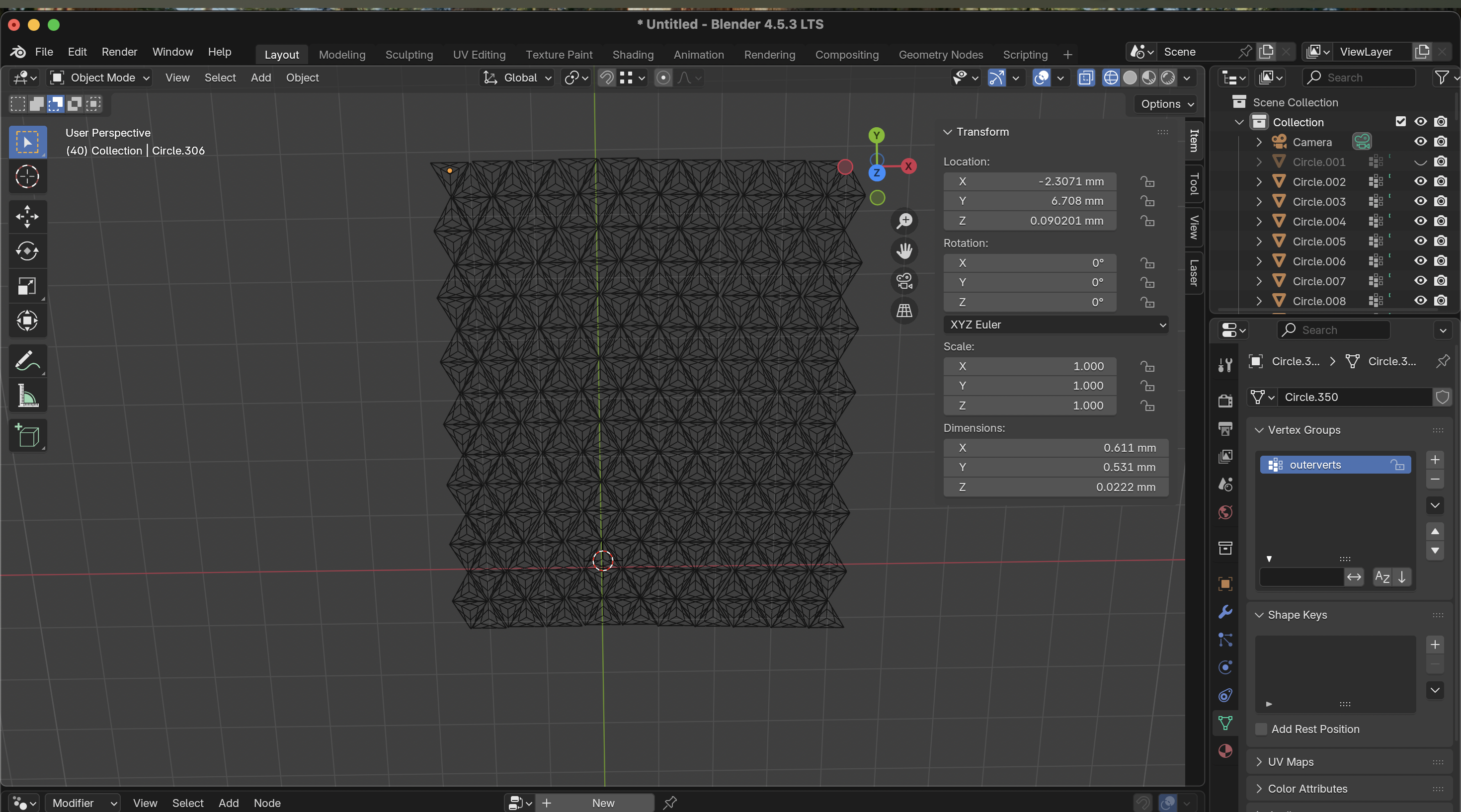This screenshot has width=1461, height=812.
Task: Open the Render menu
Action: coord(119,52)
